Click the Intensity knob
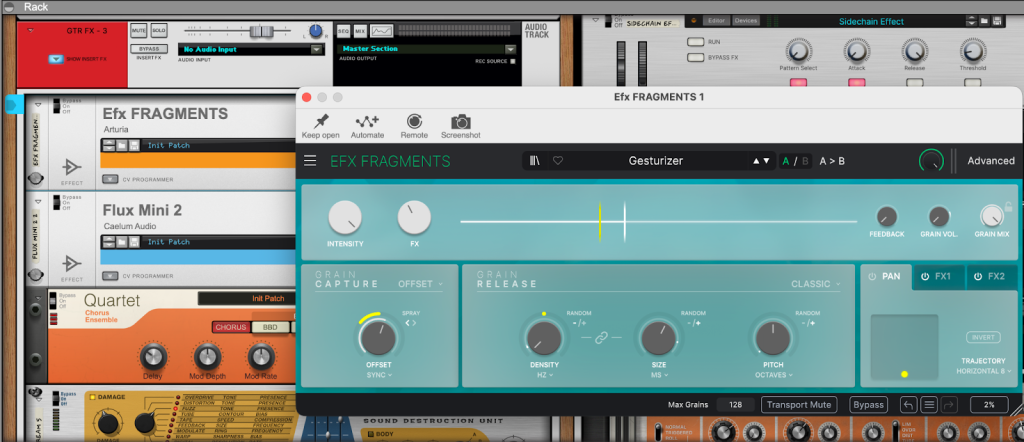 click(x=344, y=217)
